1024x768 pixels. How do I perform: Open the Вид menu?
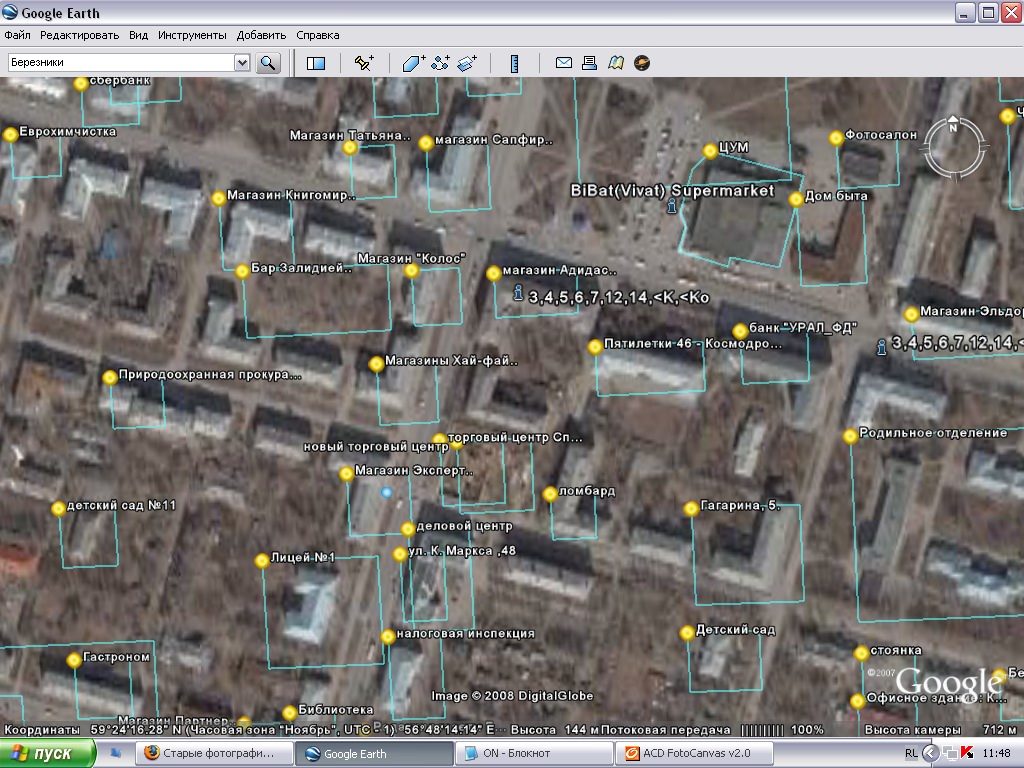tap(139, 35)
